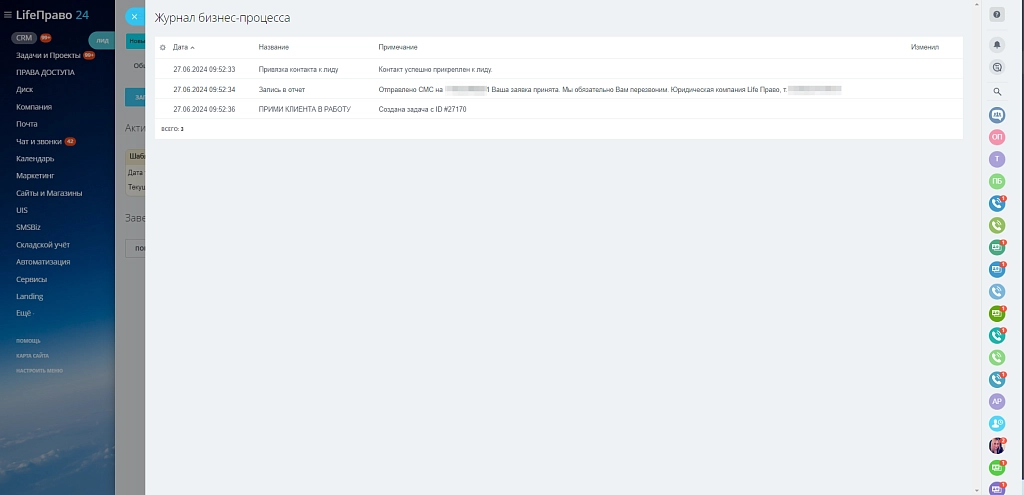The image size is (1024, 495).
Task: Go to Автоматизация in sidebar
Action: click(x=43, y=262)
